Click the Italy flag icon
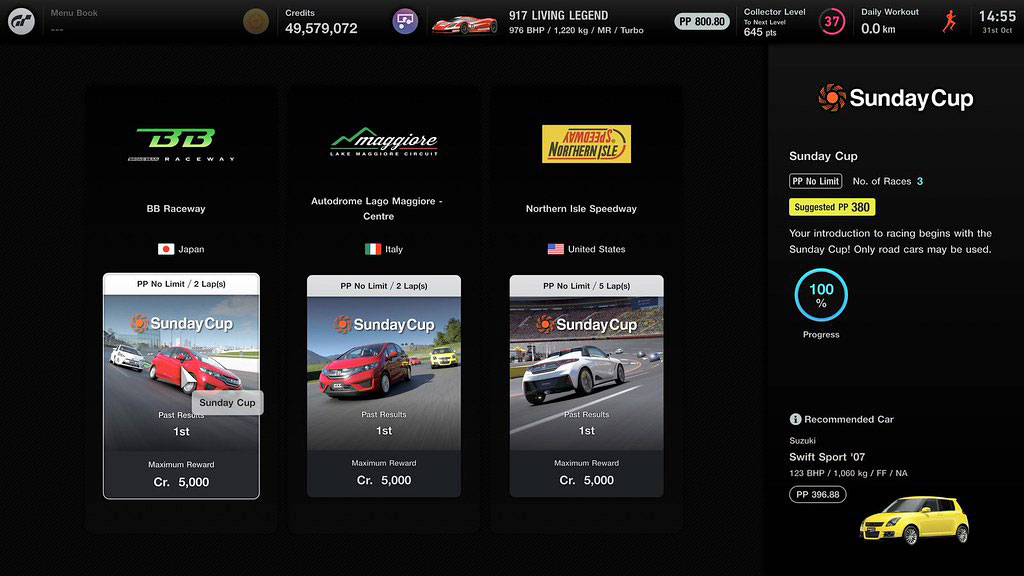1024x576 pixels. tap(372, 249)
